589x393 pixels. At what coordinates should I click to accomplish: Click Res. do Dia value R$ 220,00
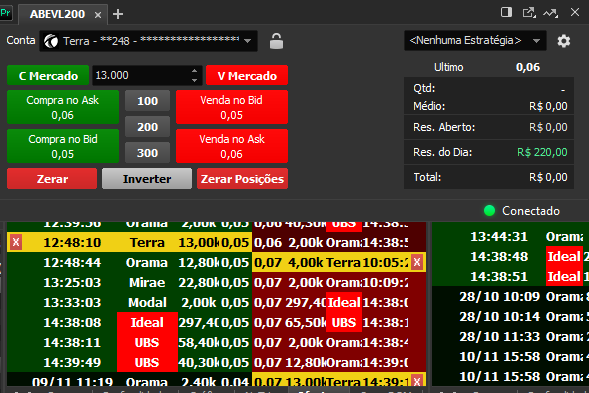click(x=542, y=152)
